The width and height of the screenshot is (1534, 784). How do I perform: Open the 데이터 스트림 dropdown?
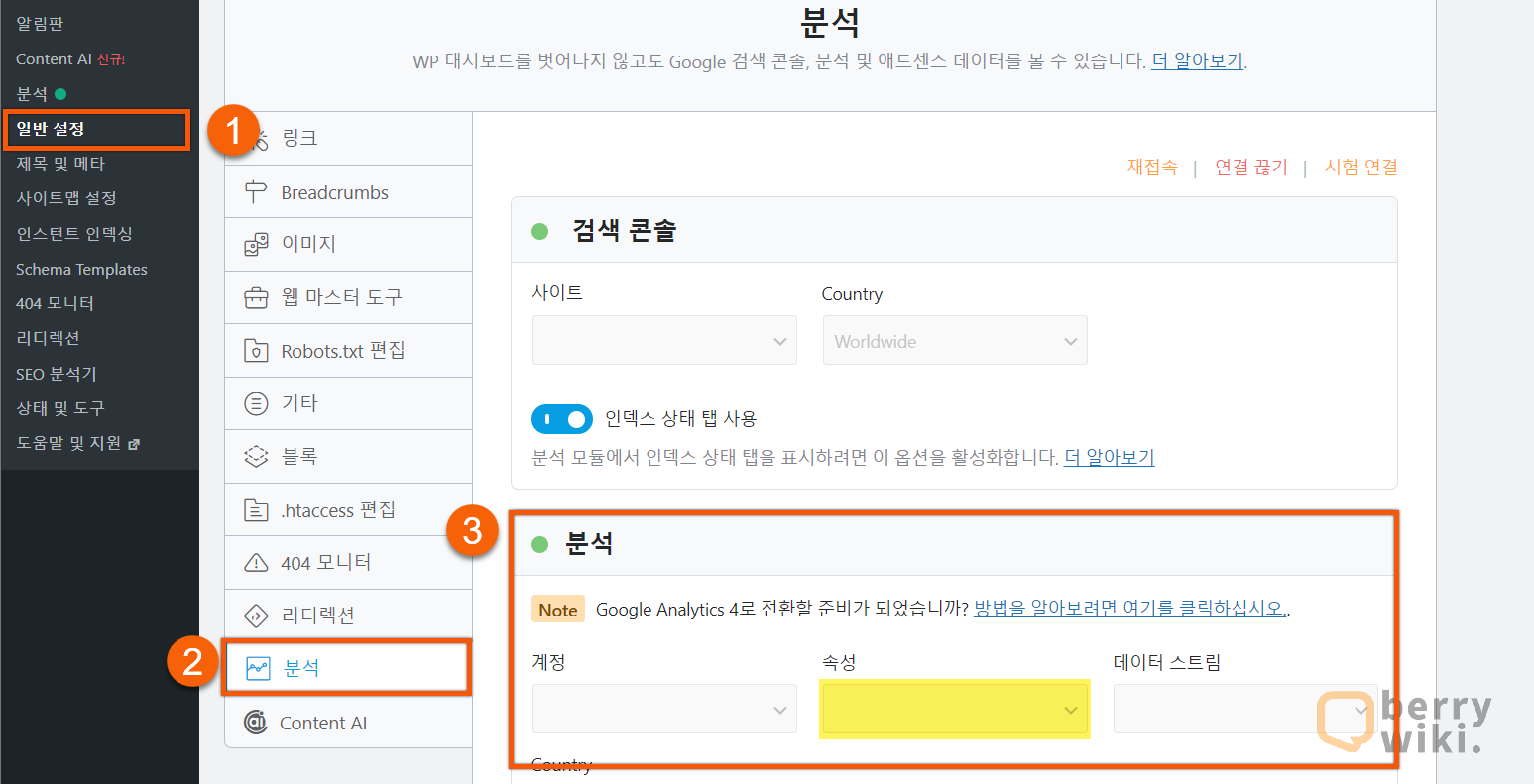click(1245, 709)
